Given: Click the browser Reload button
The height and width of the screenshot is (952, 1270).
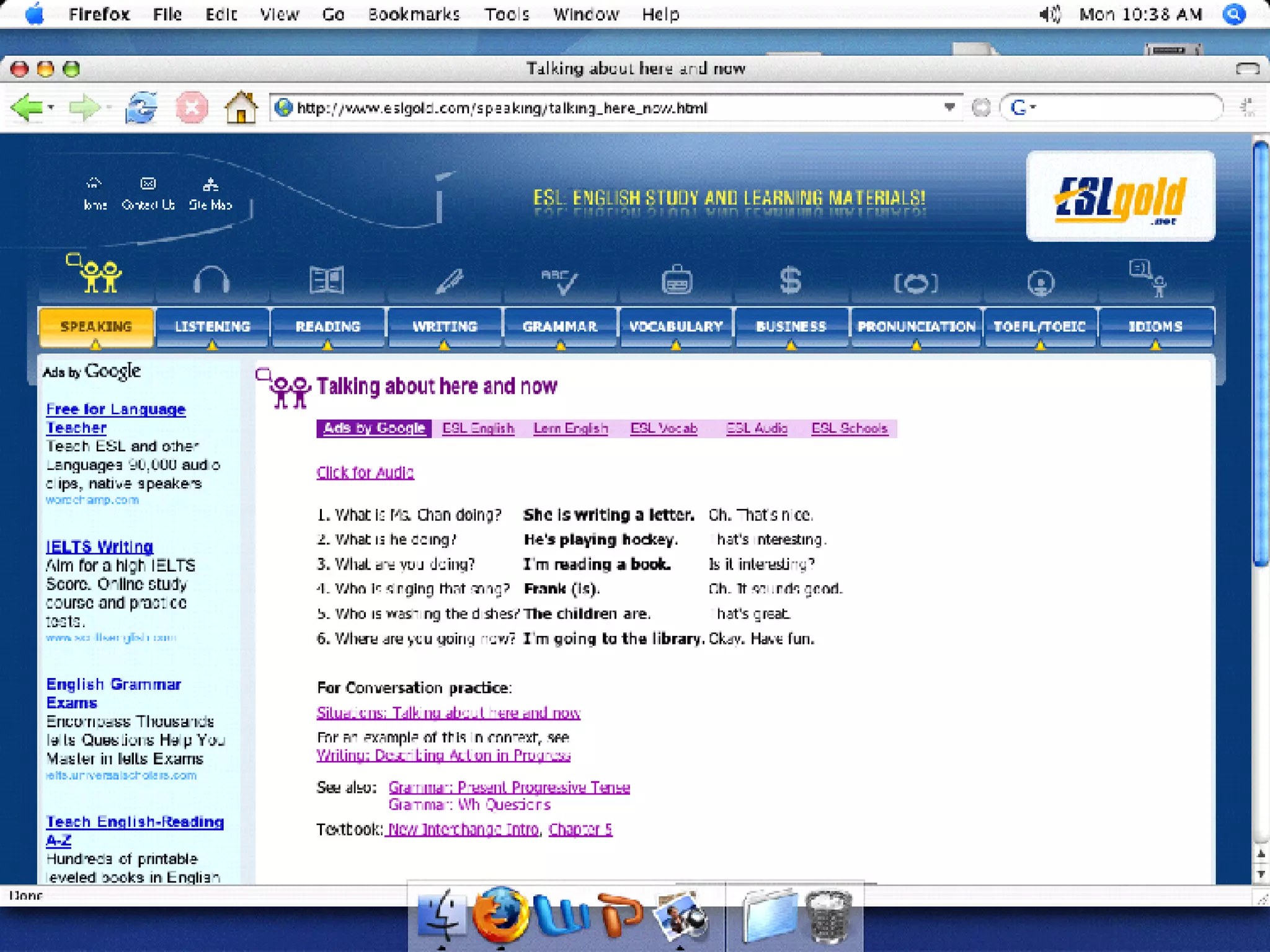Looking at the screenshot, I should pos(141,108).
